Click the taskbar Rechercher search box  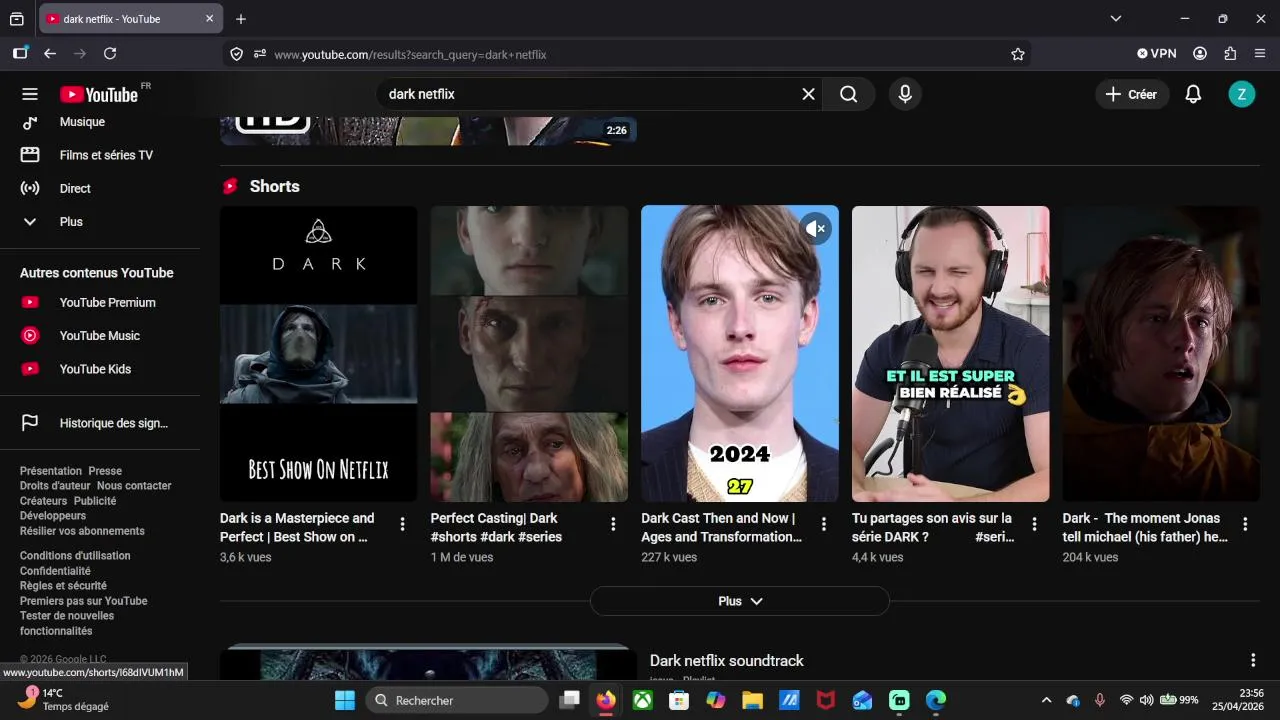click(456, 700)
